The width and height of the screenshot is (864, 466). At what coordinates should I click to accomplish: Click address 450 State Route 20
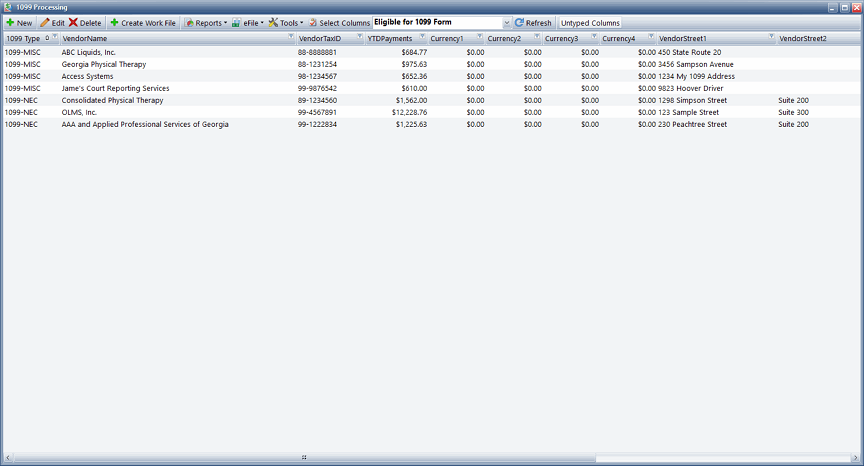689,52
